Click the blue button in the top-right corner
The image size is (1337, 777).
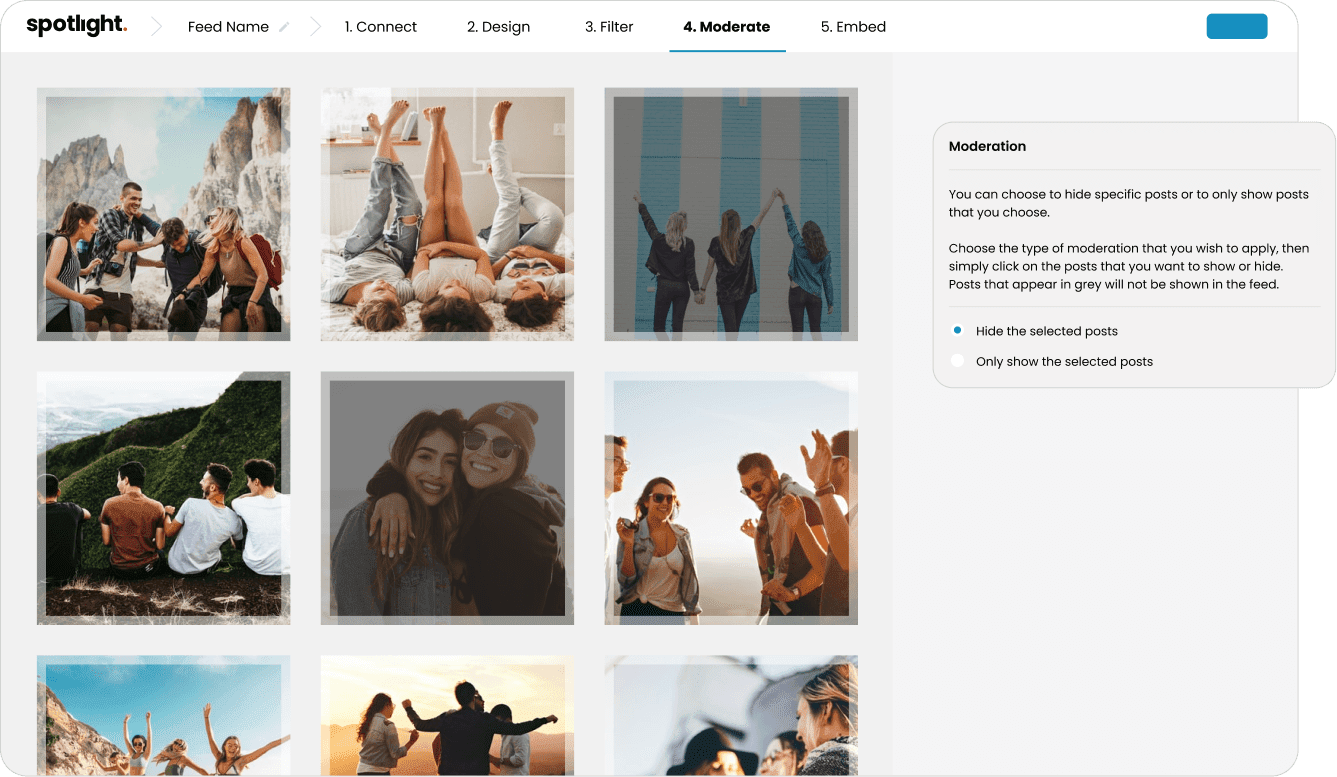click(1236, 26)
